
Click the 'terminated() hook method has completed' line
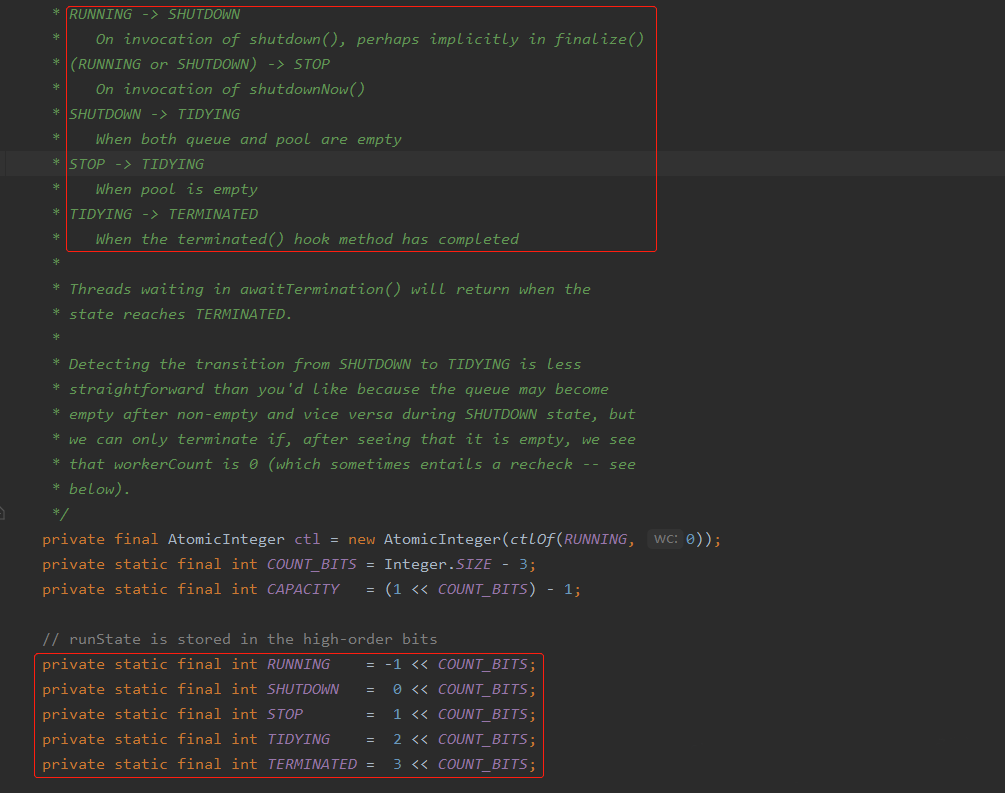(307, 239)
